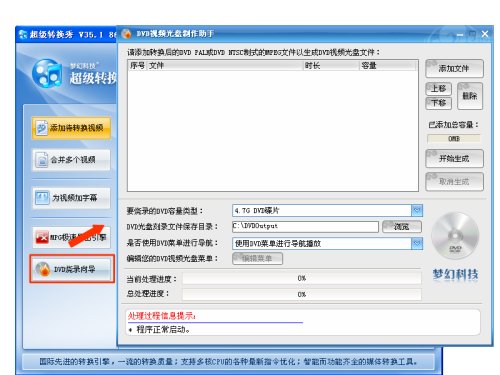Open 为视频加字幕 option
Image resolution: width=500 pixels, height=375 pixels.
click(x=71, y=198)
